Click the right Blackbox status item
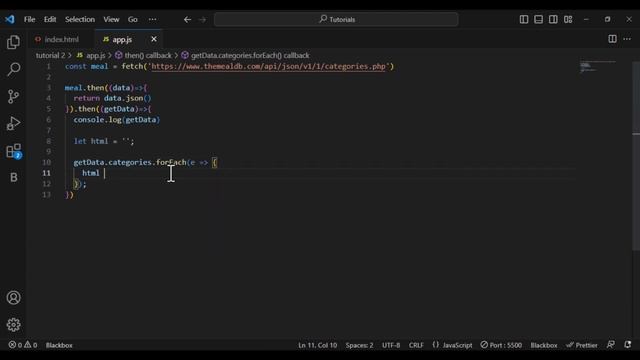 tap(544, 345)
